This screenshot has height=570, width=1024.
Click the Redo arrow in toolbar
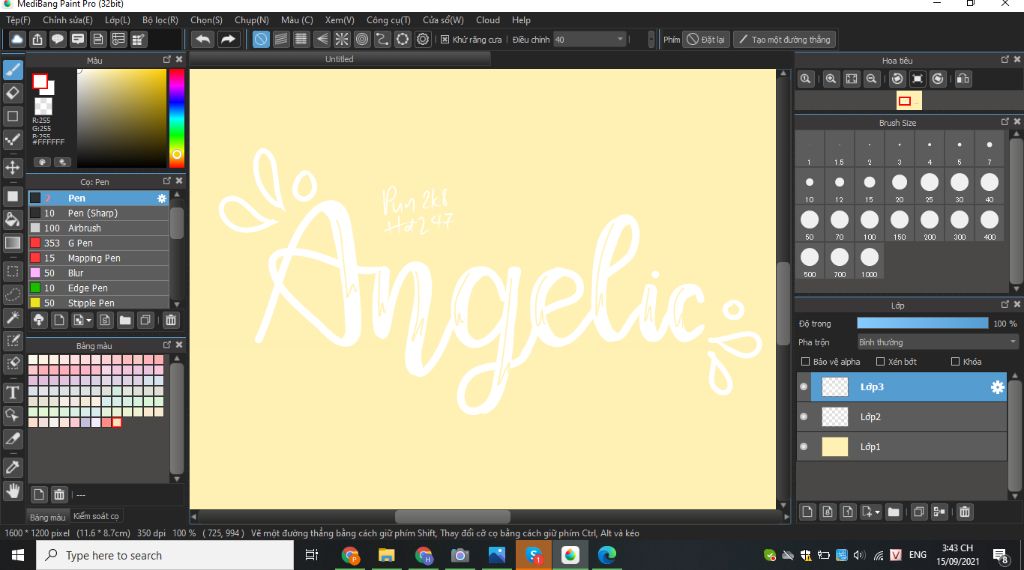pyautogui.click(x=227, y=40)
